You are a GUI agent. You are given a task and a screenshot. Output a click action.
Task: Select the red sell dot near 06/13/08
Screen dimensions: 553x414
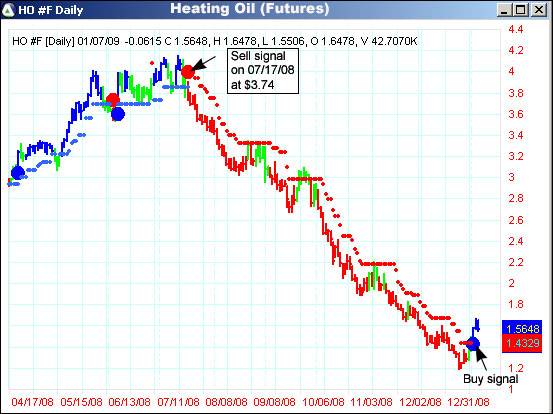pos(113,100)
